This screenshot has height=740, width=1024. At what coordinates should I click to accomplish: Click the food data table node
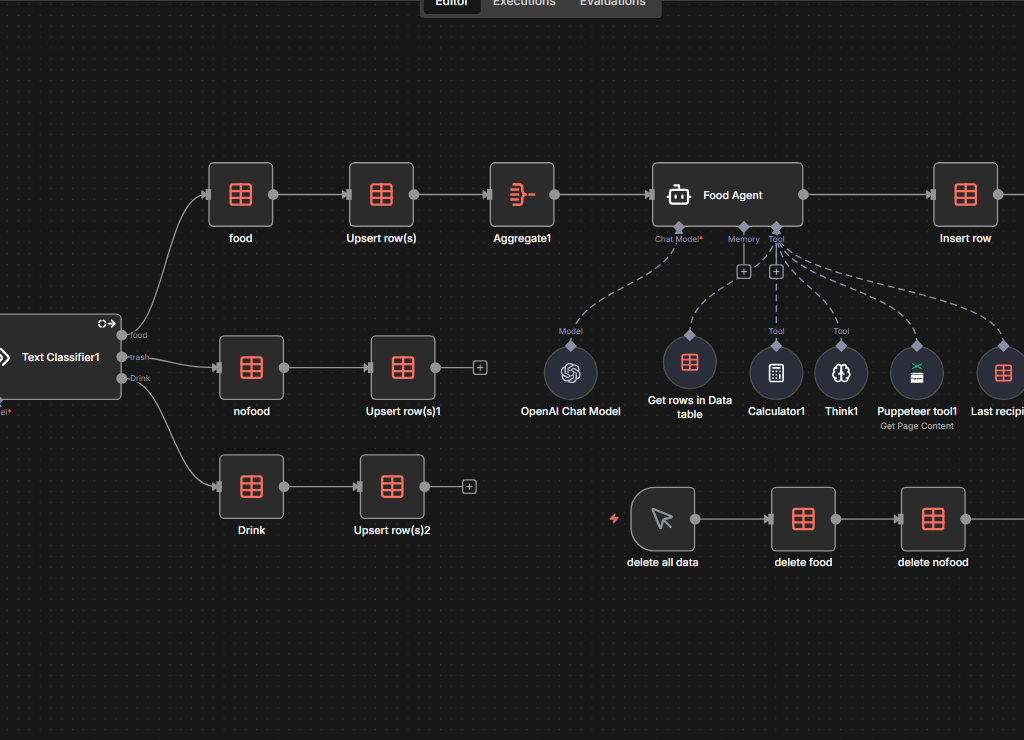point(240,195)
